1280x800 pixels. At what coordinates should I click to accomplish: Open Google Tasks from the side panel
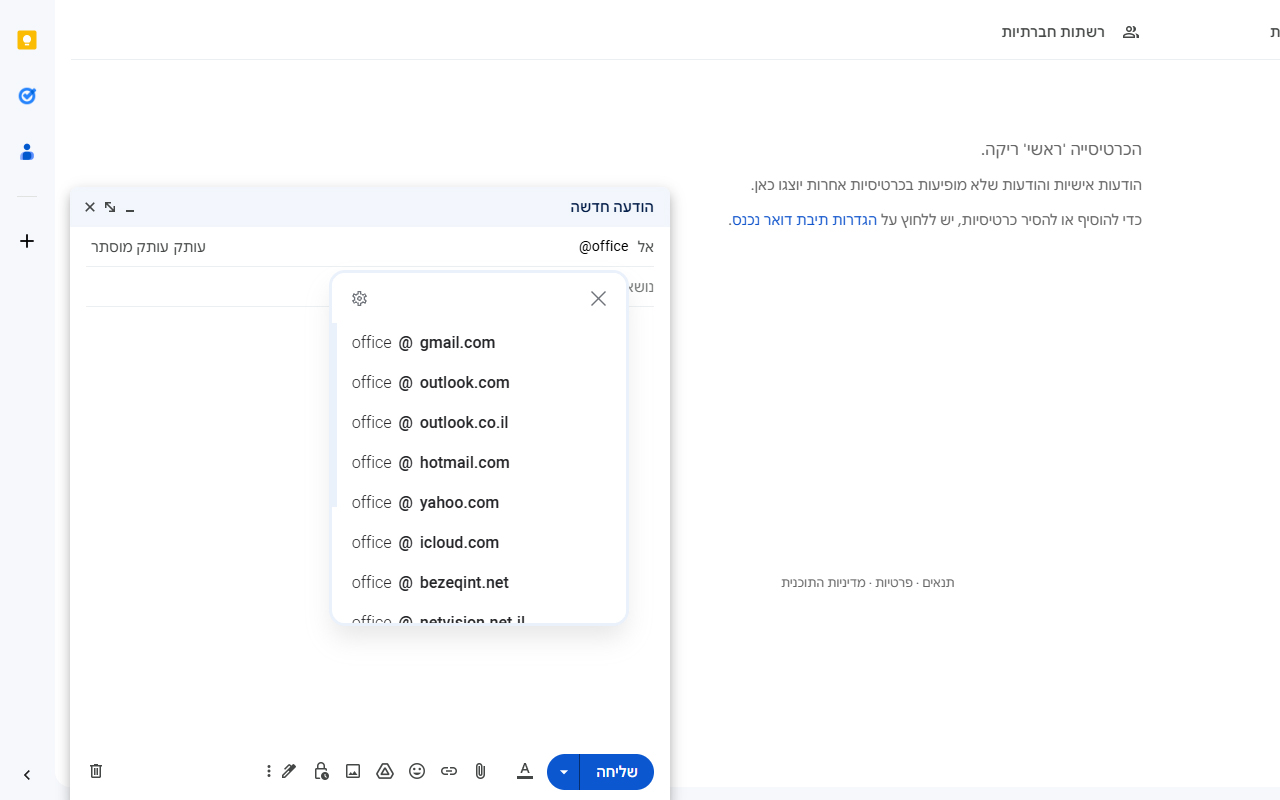tap(27, 96)
